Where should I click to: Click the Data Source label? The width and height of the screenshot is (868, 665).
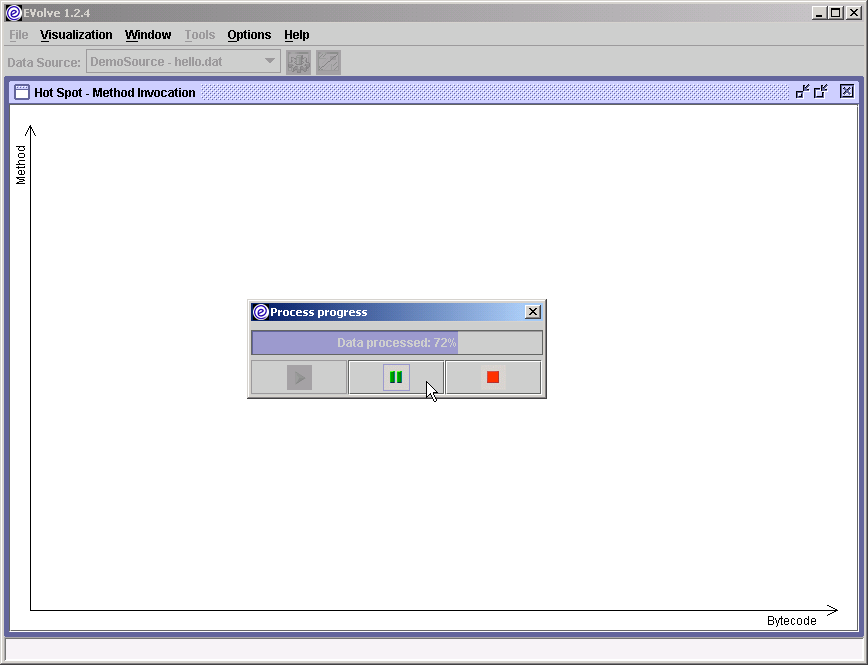coord(44,63)
